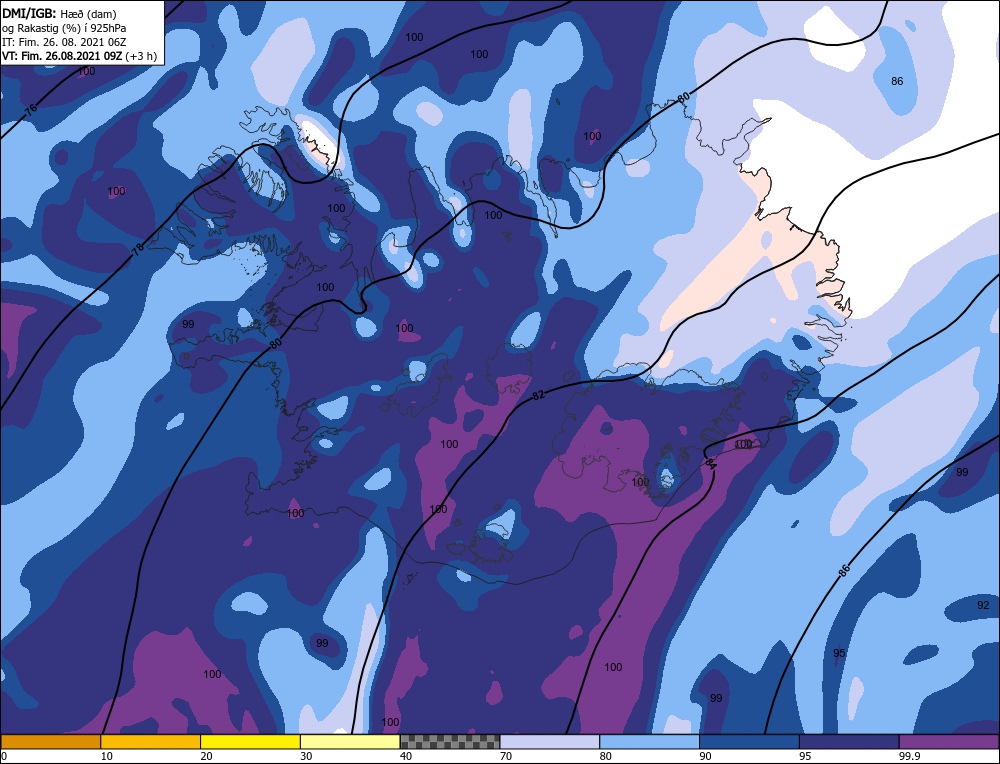
Task: Click the dark navy 95–99.9 legend swatch
Action: point(849,741)
